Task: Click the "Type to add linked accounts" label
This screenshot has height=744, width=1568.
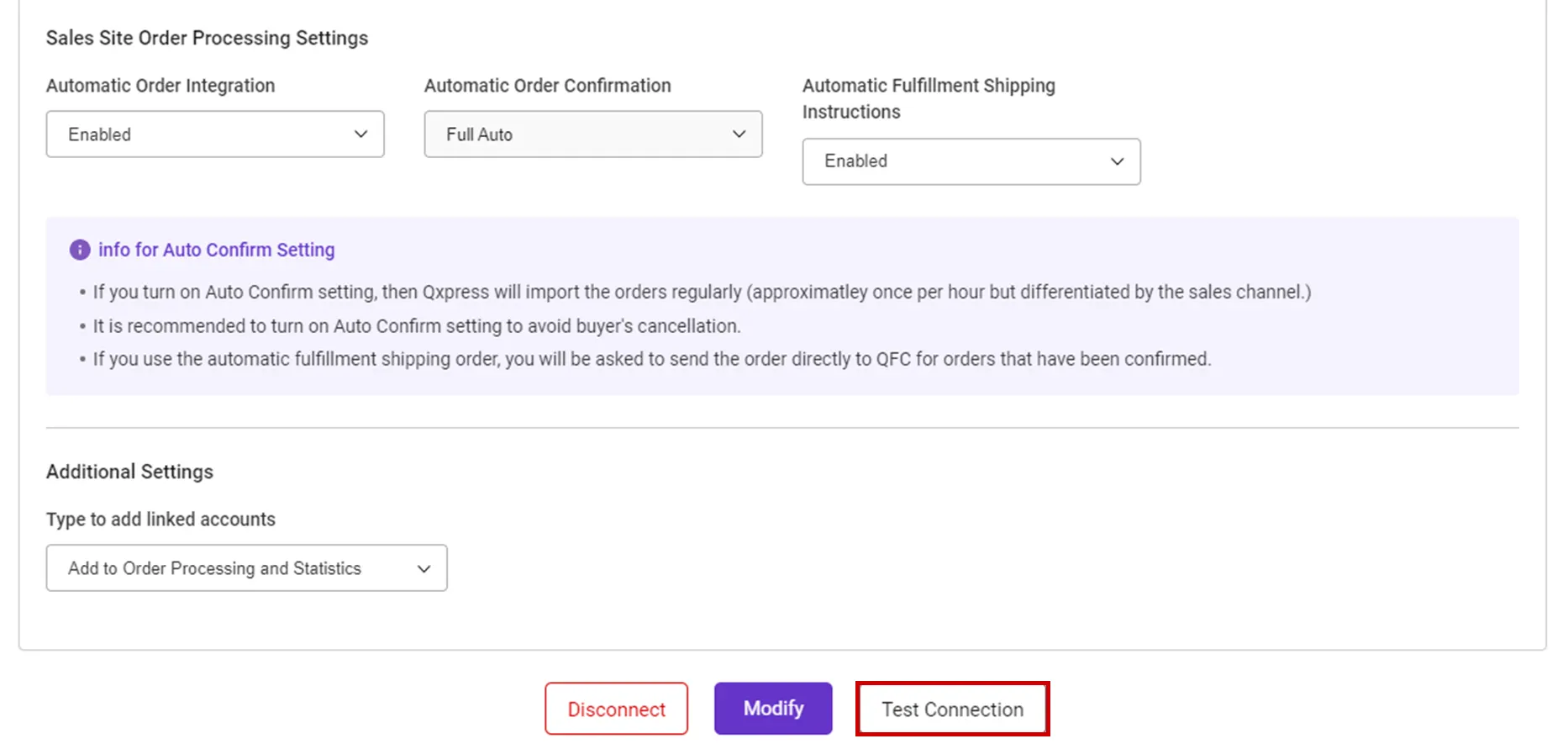Action: coord(160,520)
